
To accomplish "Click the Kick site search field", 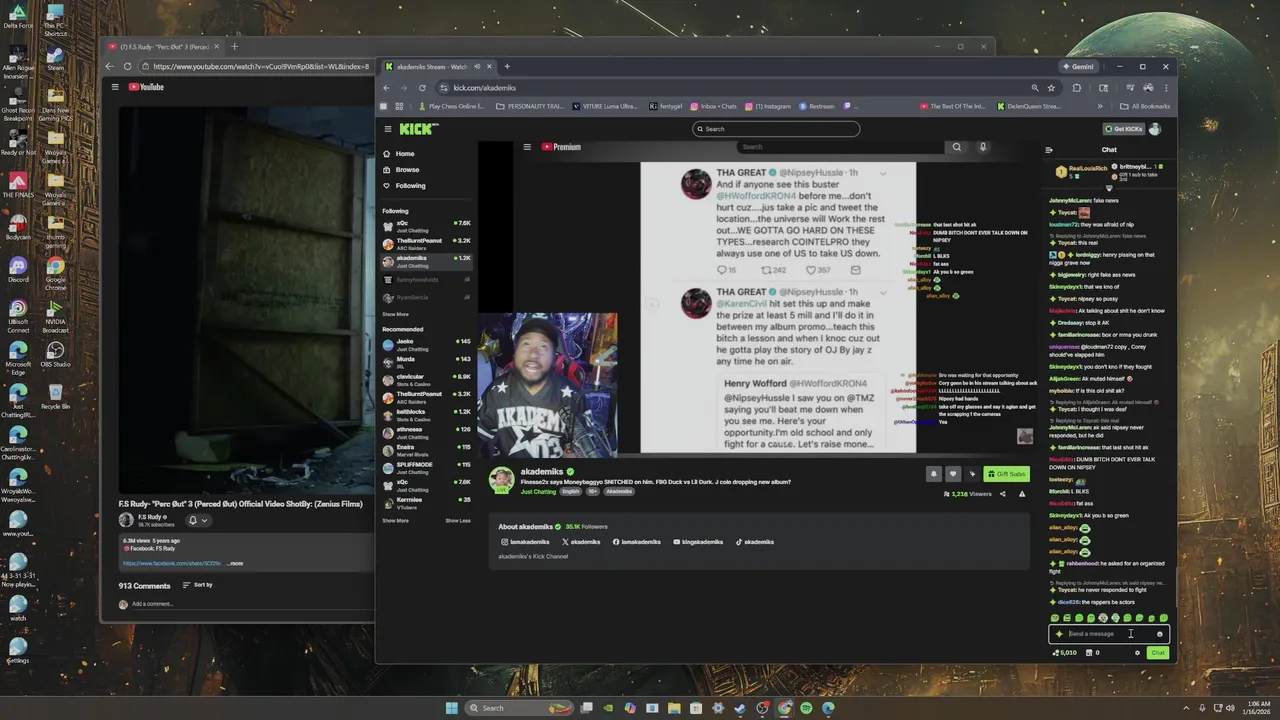I will click(x=776, y=129).
